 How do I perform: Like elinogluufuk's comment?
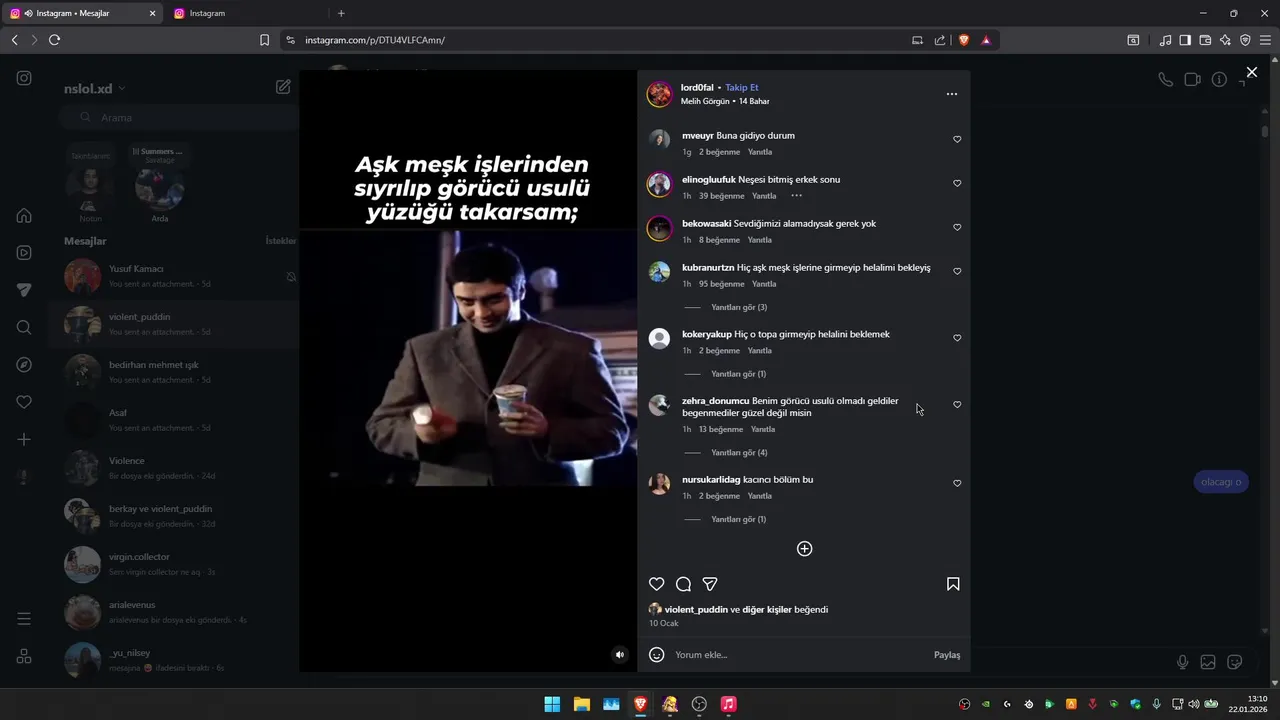[x=957, y=184]
